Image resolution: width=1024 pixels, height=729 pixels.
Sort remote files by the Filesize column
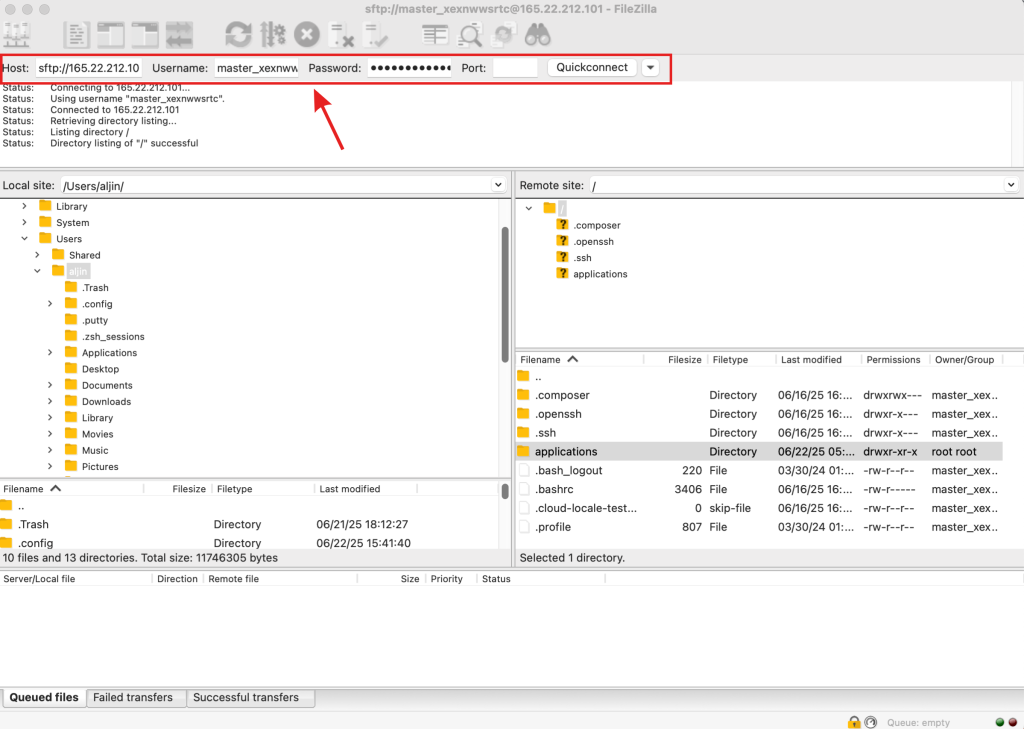pos(685,359)
